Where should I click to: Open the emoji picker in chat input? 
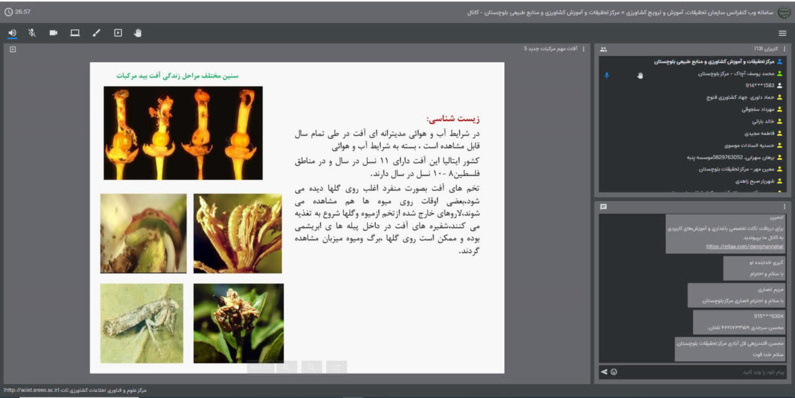click(614, 372)
